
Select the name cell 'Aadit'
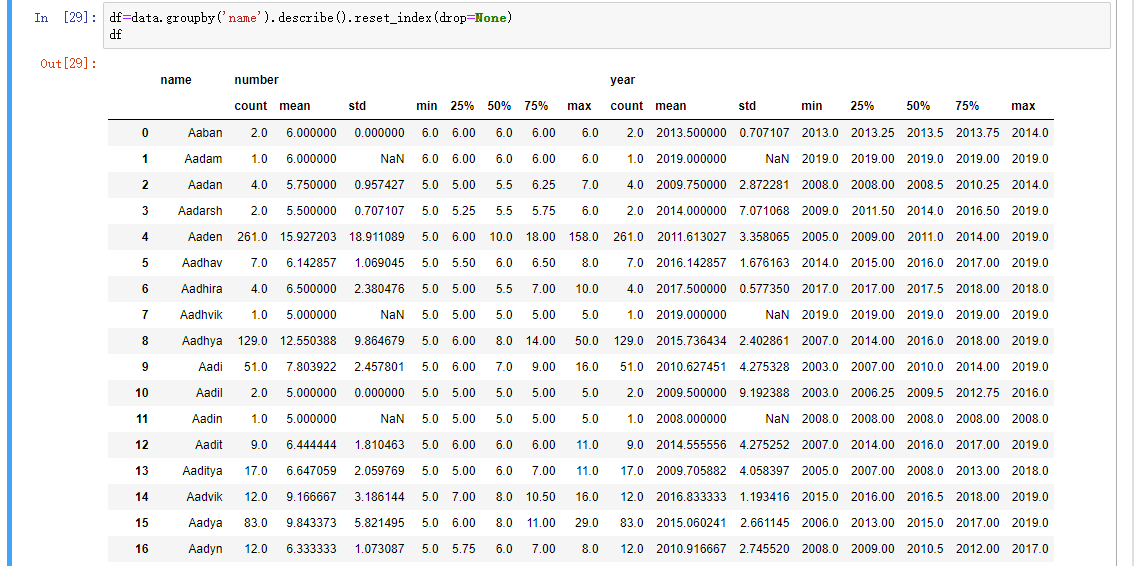pos(209,445)
